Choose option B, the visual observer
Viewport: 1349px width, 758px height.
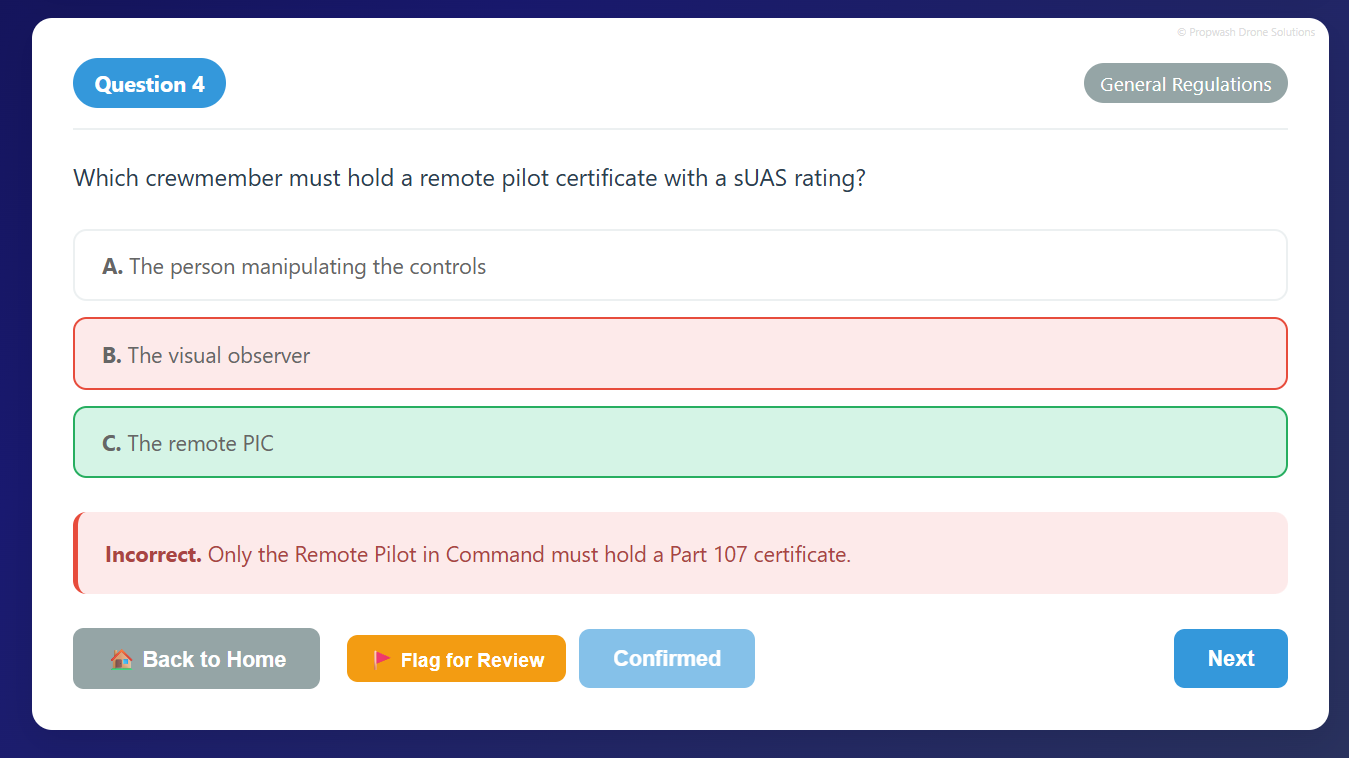(x=679, y=354)
